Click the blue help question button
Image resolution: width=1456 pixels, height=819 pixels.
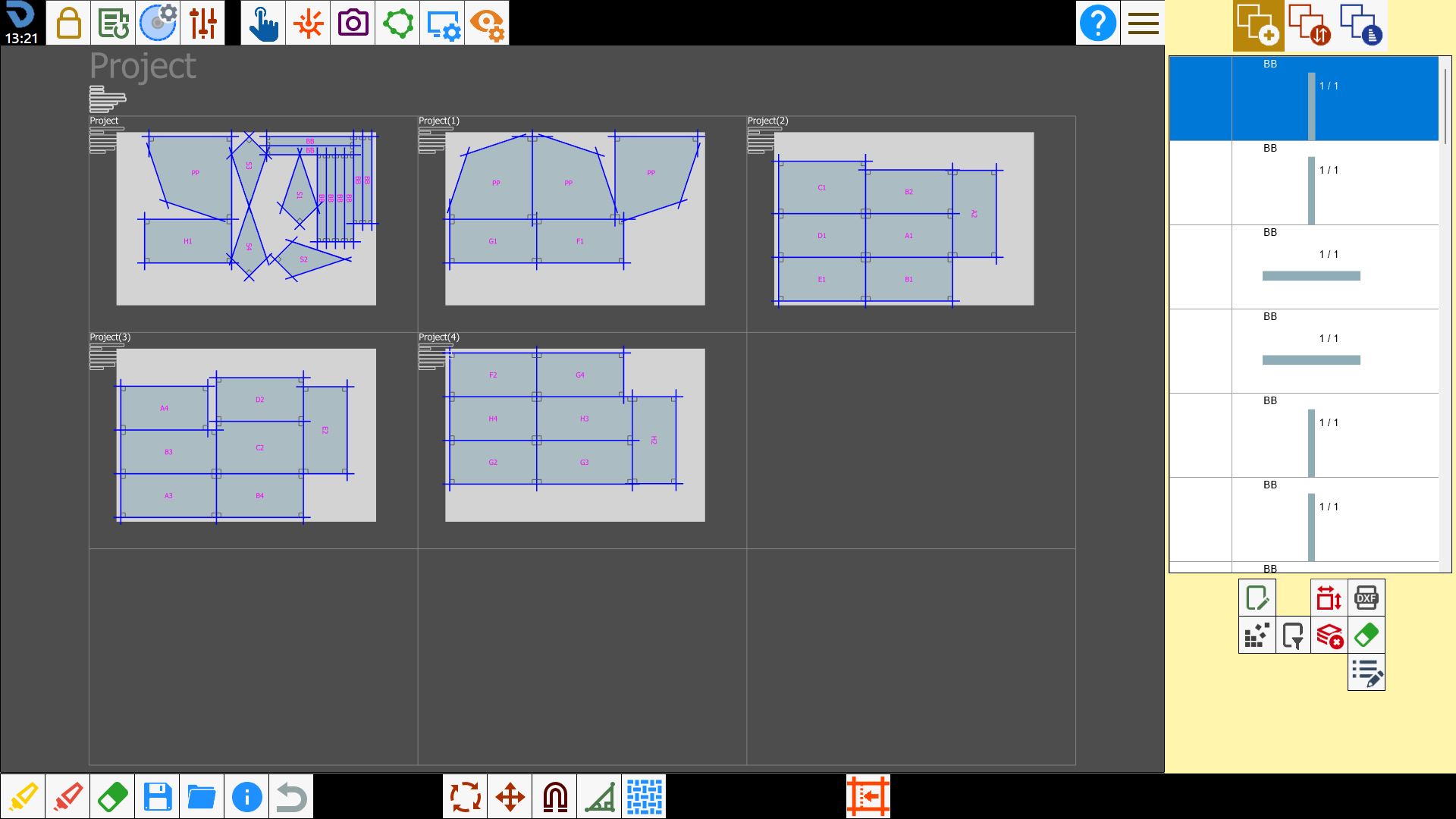pyautogui.click(x=1098, y=23)
